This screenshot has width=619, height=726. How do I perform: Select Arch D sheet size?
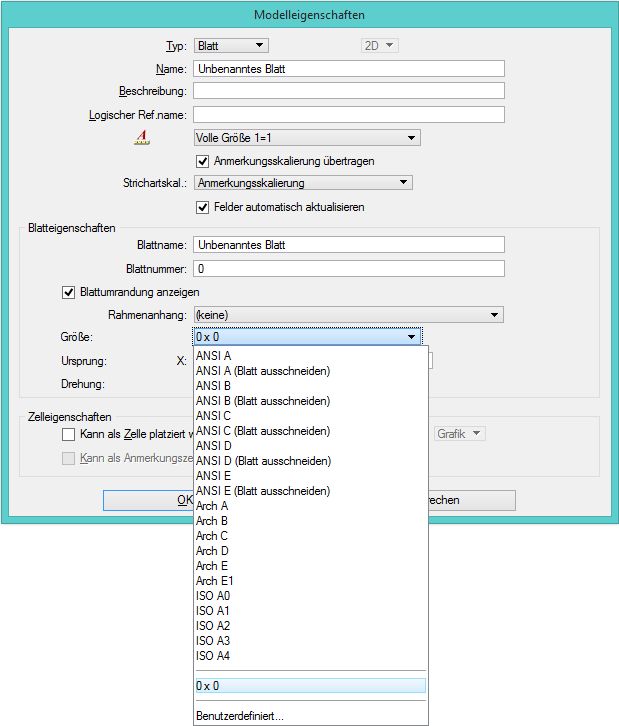[x=310, y=551]
